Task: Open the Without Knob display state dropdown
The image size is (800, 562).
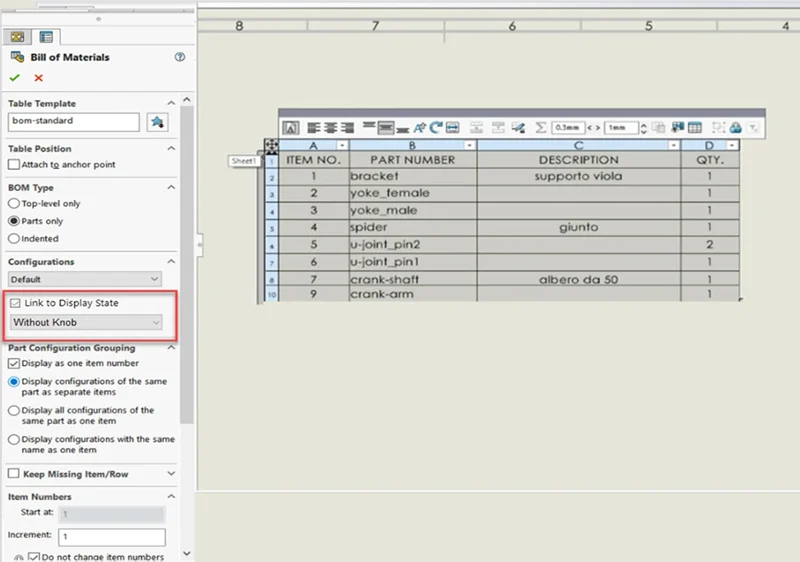Action: [85, 322]
